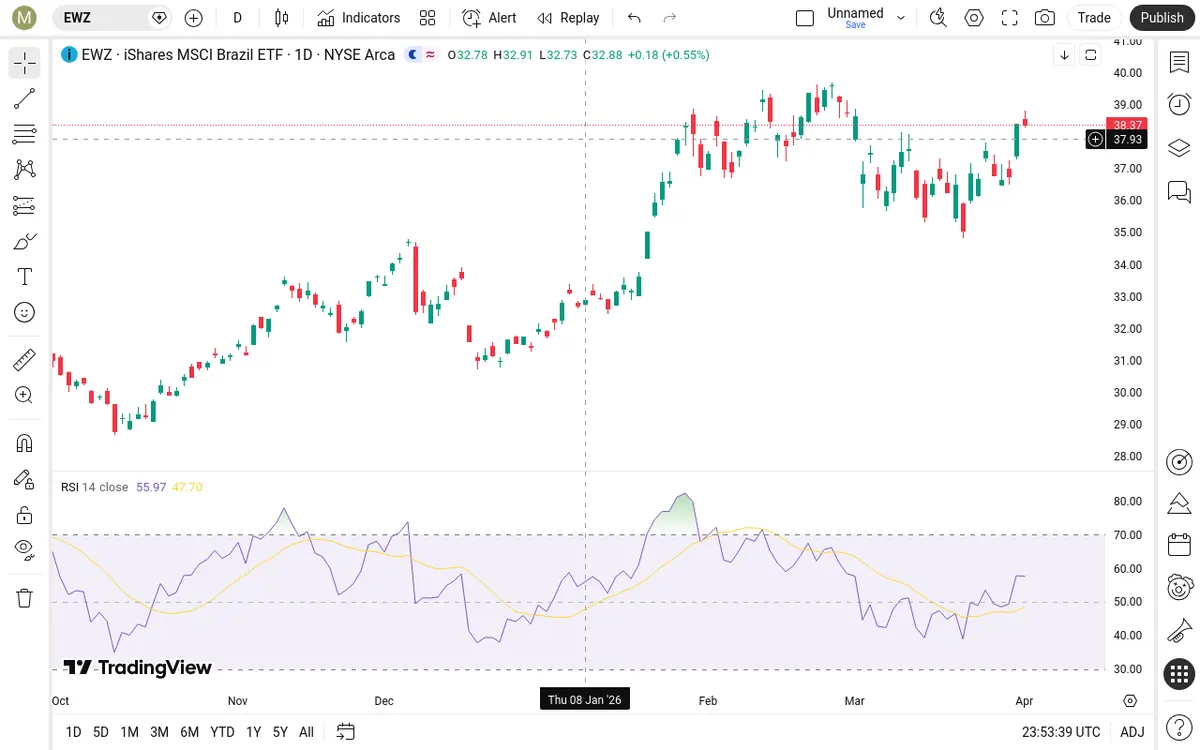
Task: Hide all drawings with eye icon
Action: point(25,548)
